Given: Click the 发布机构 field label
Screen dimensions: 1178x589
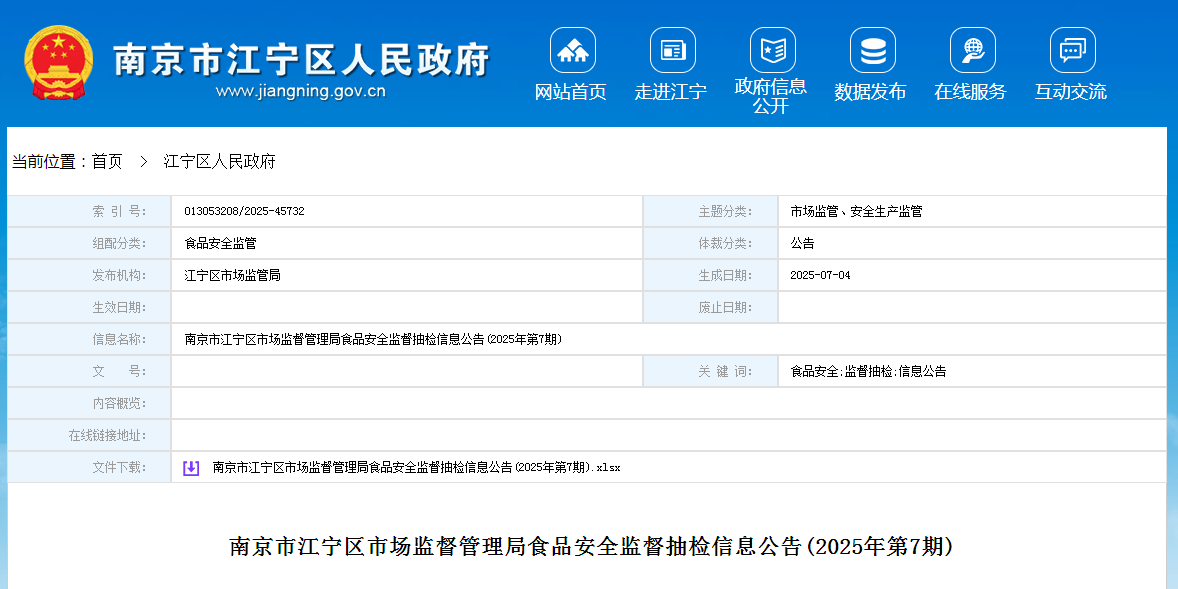Looking at the screenshot, I should [x=119, y=276].
